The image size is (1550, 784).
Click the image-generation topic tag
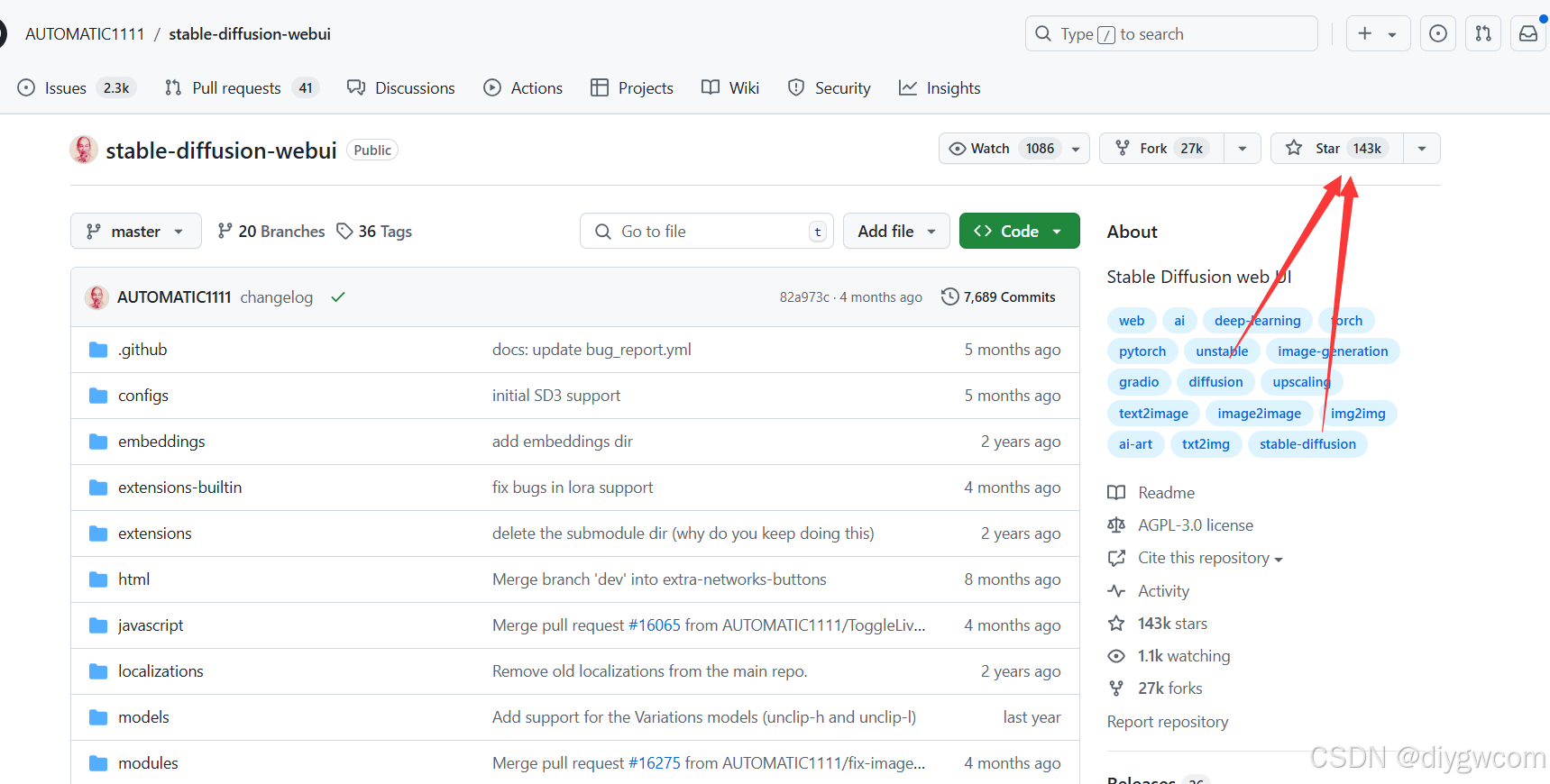[1333, 351]
